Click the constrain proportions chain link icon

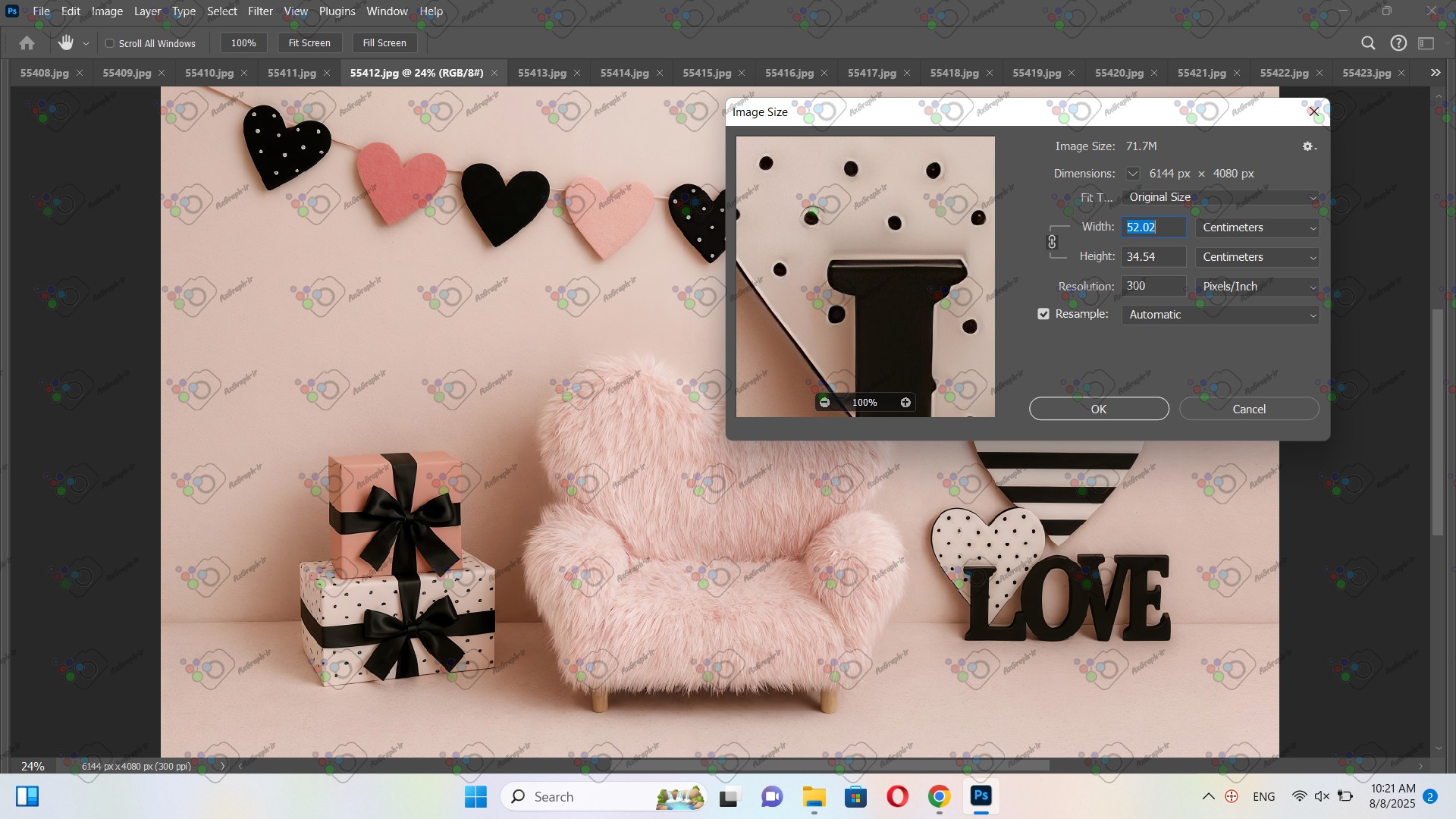click(x=1052, y=242)
